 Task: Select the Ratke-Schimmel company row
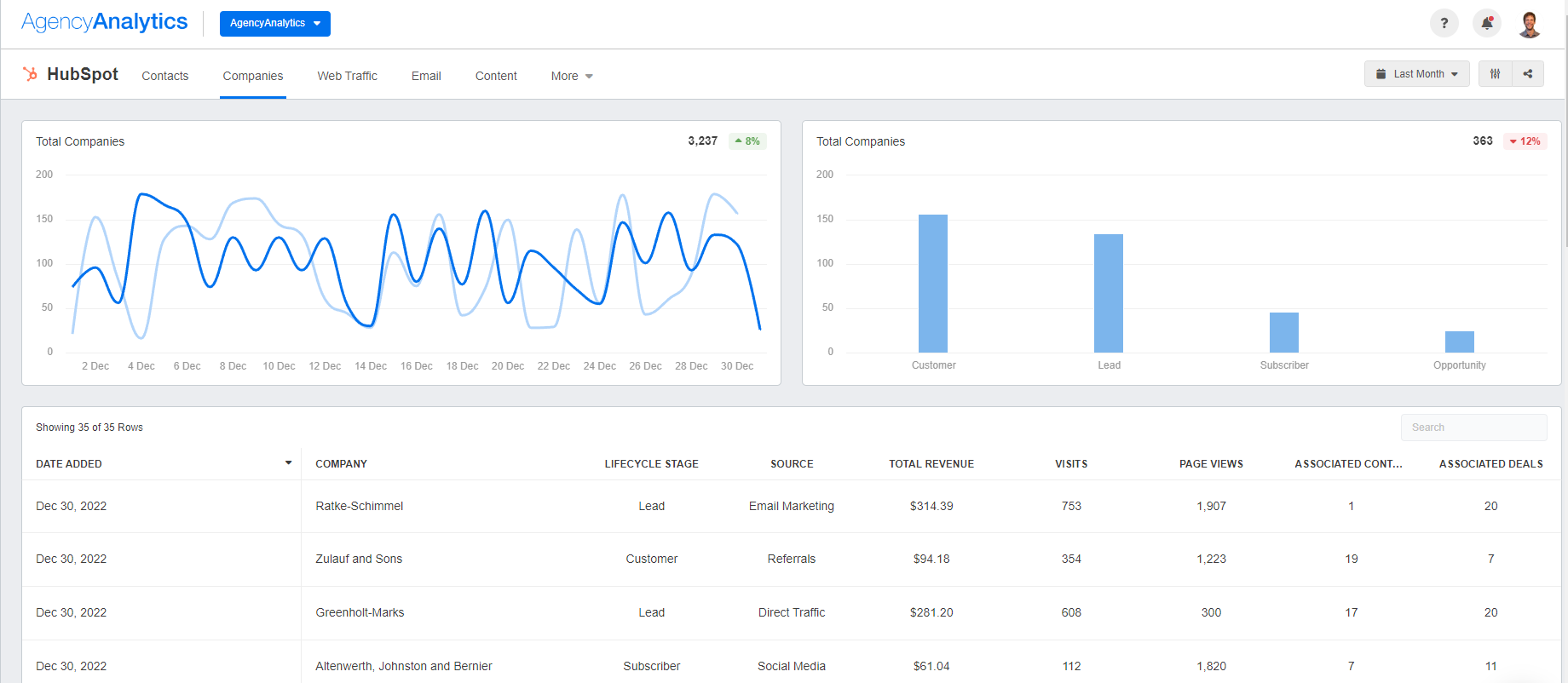pos(359,506)
